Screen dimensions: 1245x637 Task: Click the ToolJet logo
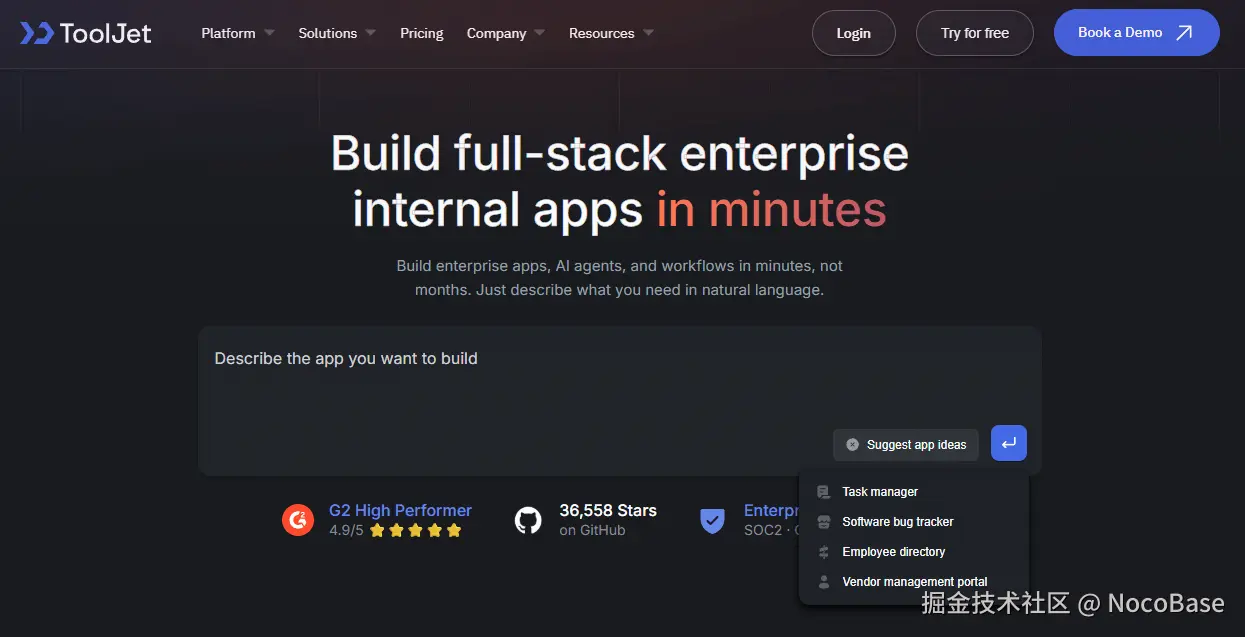[86, 33]
